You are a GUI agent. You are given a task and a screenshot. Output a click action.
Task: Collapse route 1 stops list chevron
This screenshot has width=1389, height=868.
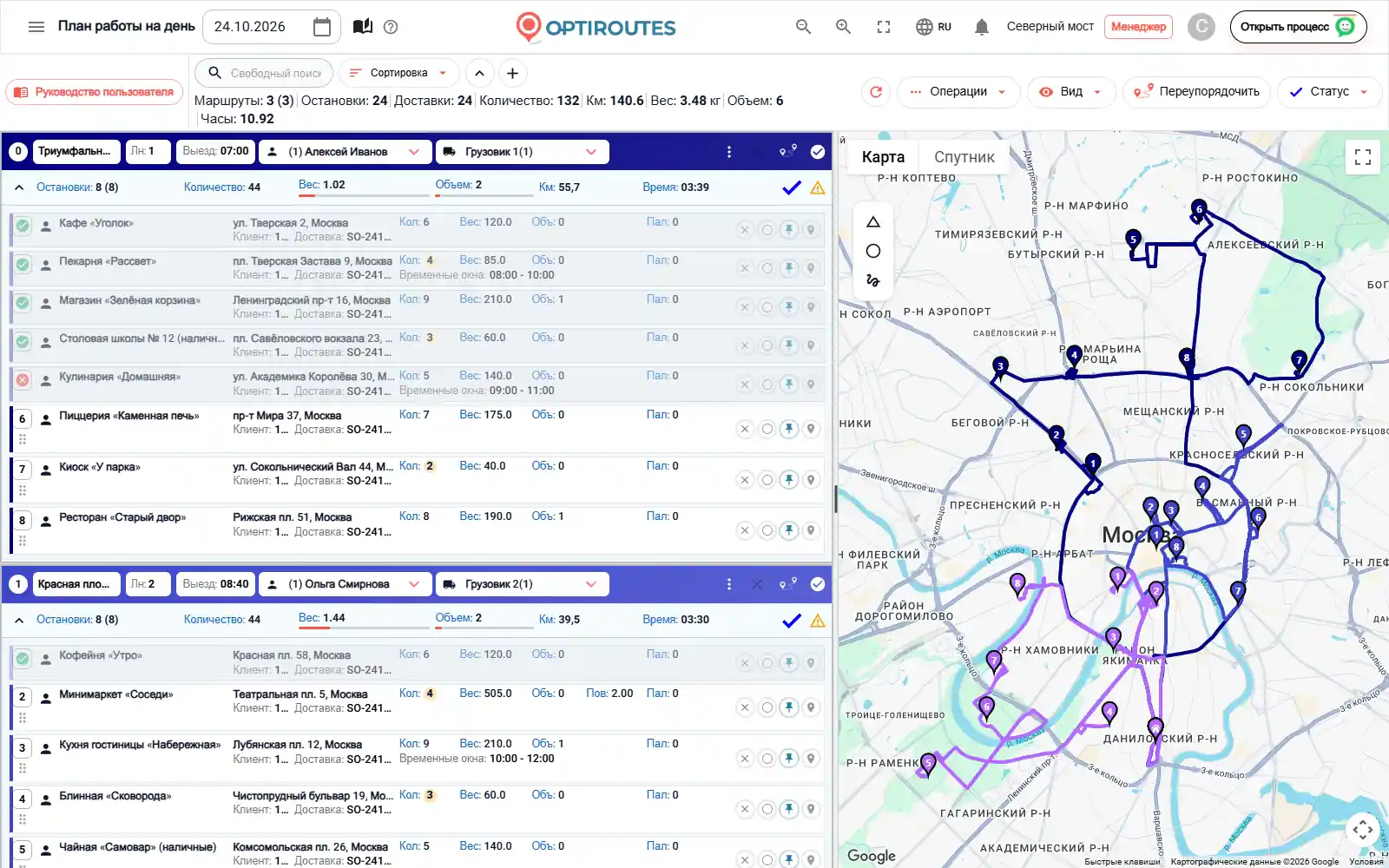coord(19,621)
